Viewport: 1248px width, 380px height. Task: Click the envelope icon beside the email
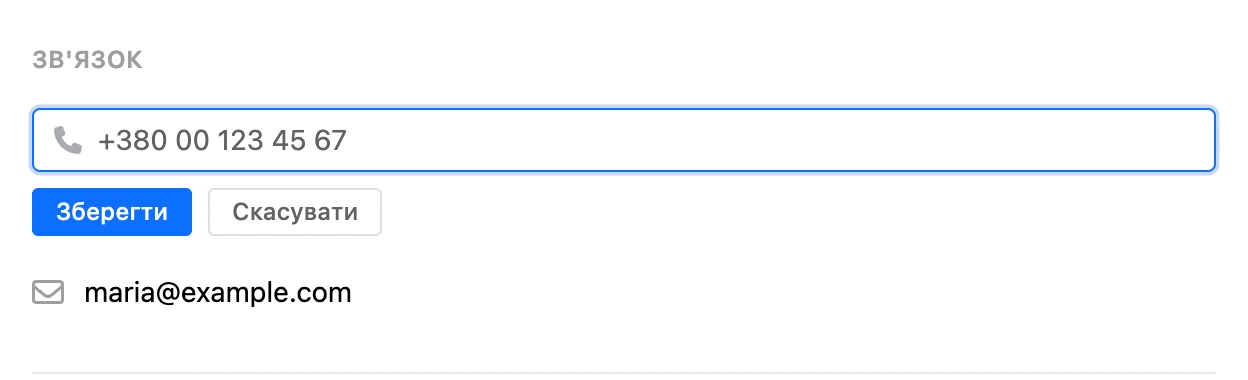point(48,293)
